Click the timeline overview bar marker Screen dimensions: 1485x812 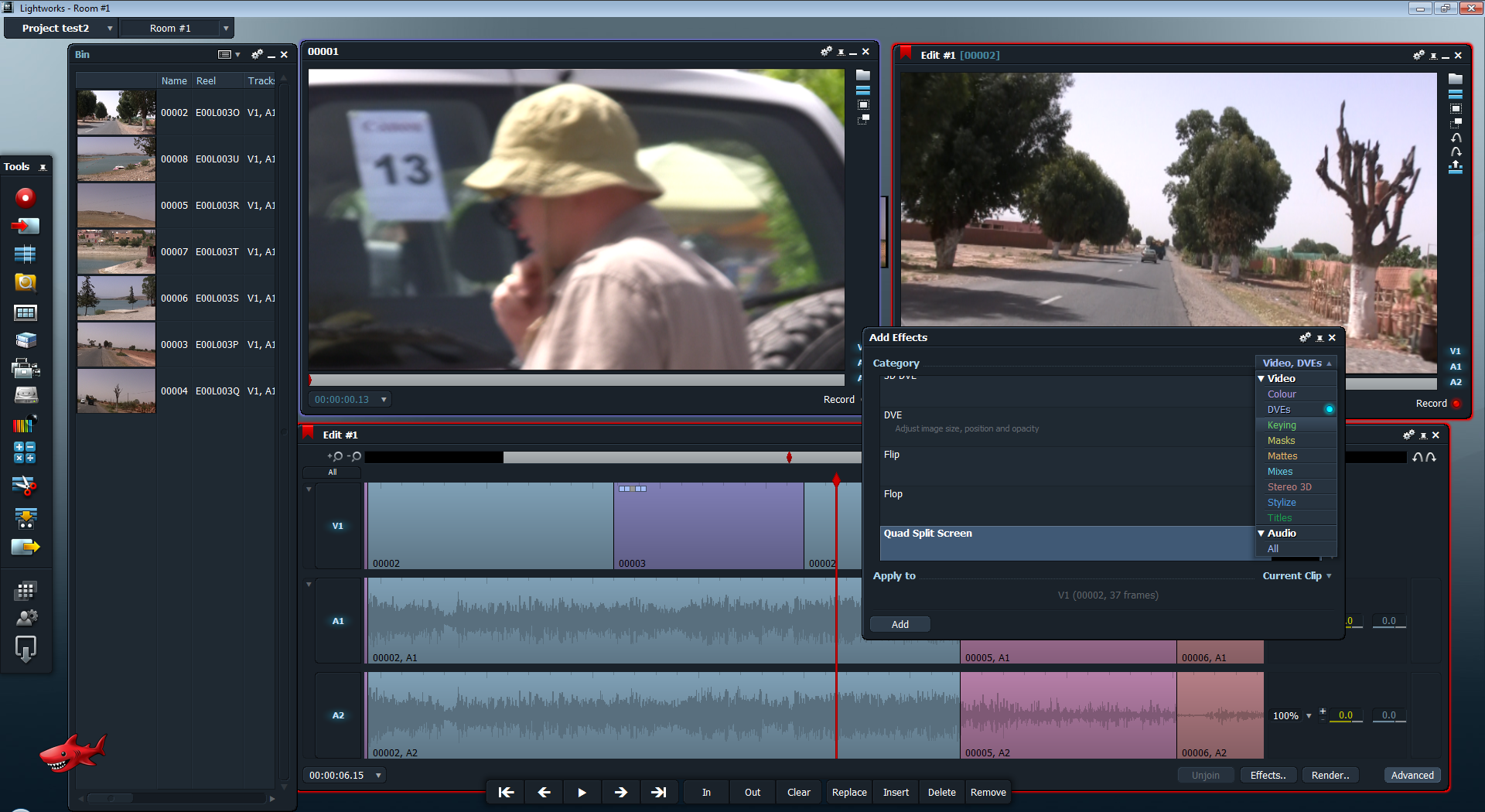pos(789,457)
